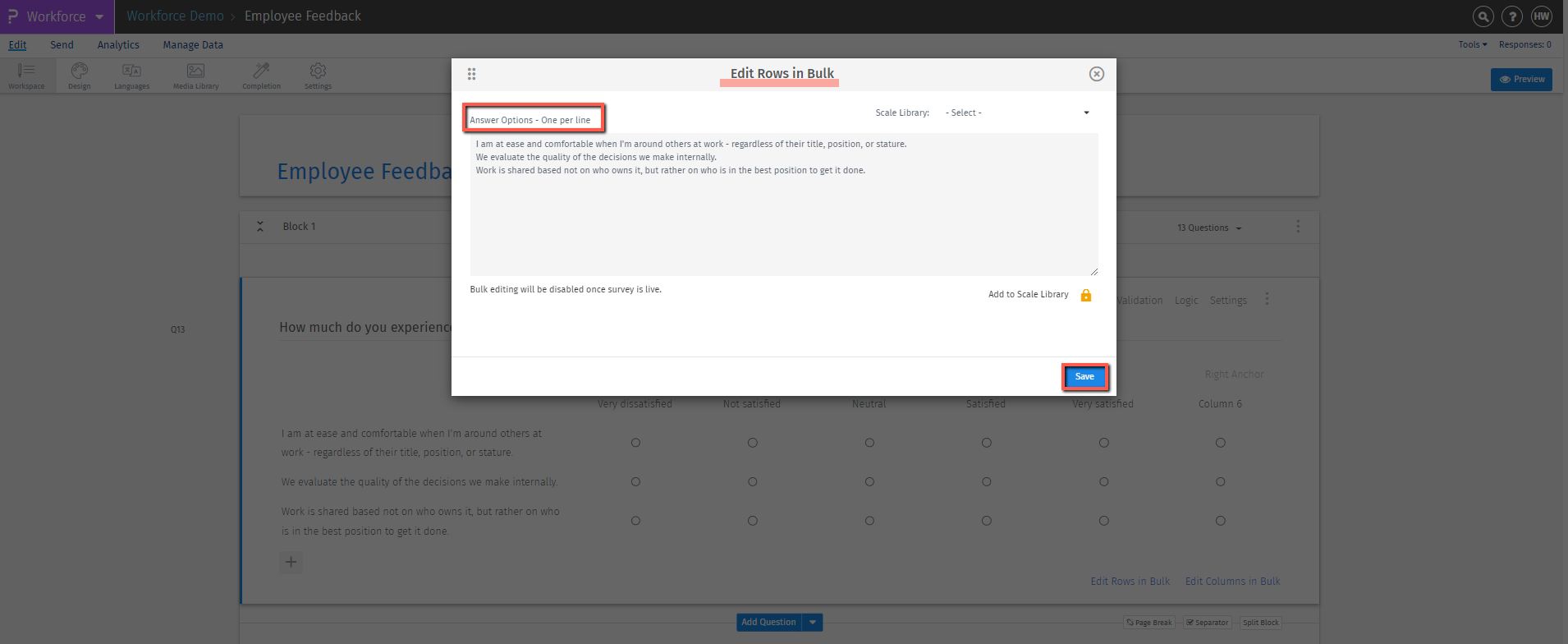Select Column 6 for 'We evaluate the quality' row

[x=1221, y=482]
